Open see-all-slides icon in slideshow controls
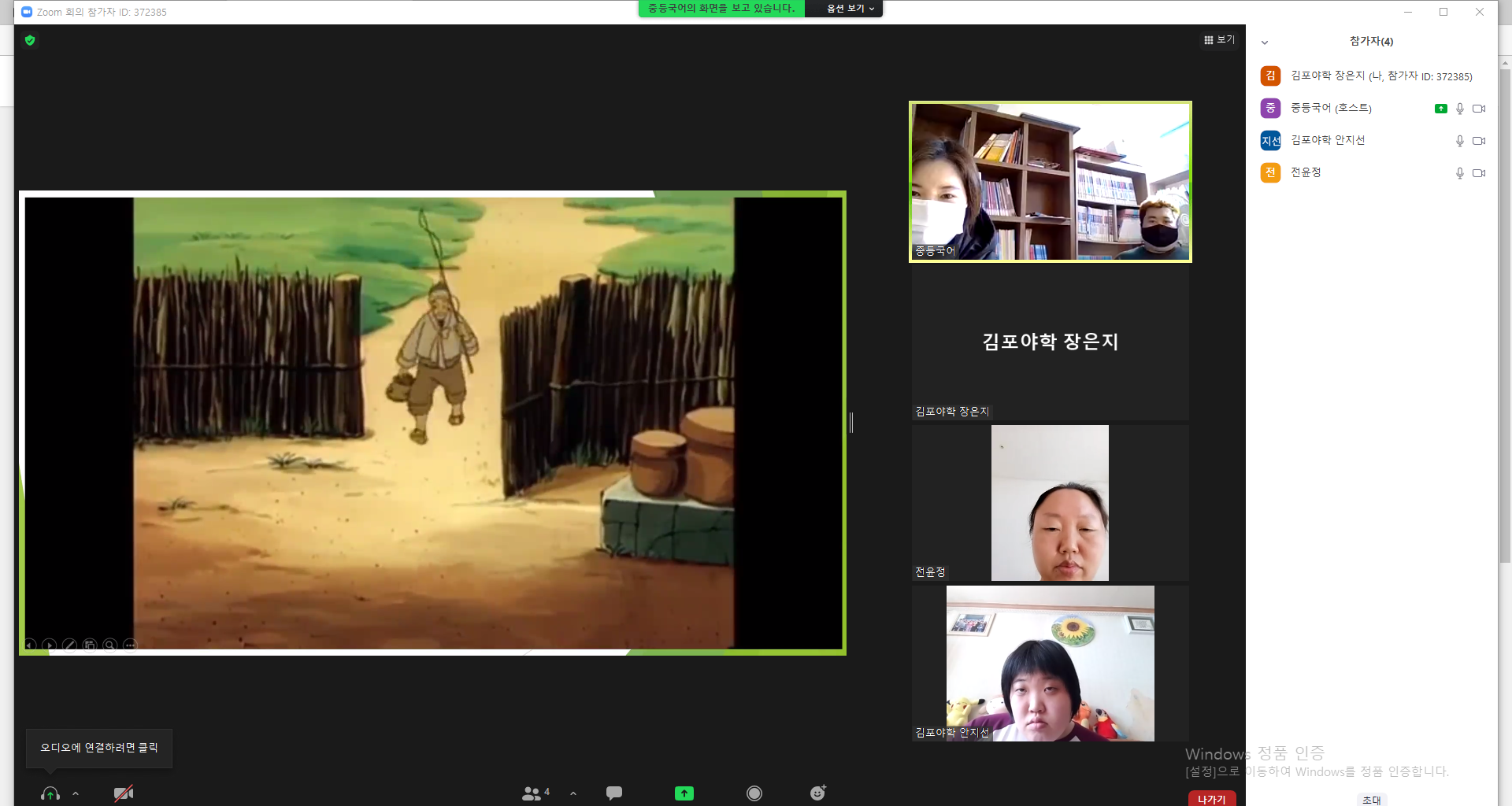Viewport: 1512px width, 806px height. 90,645
